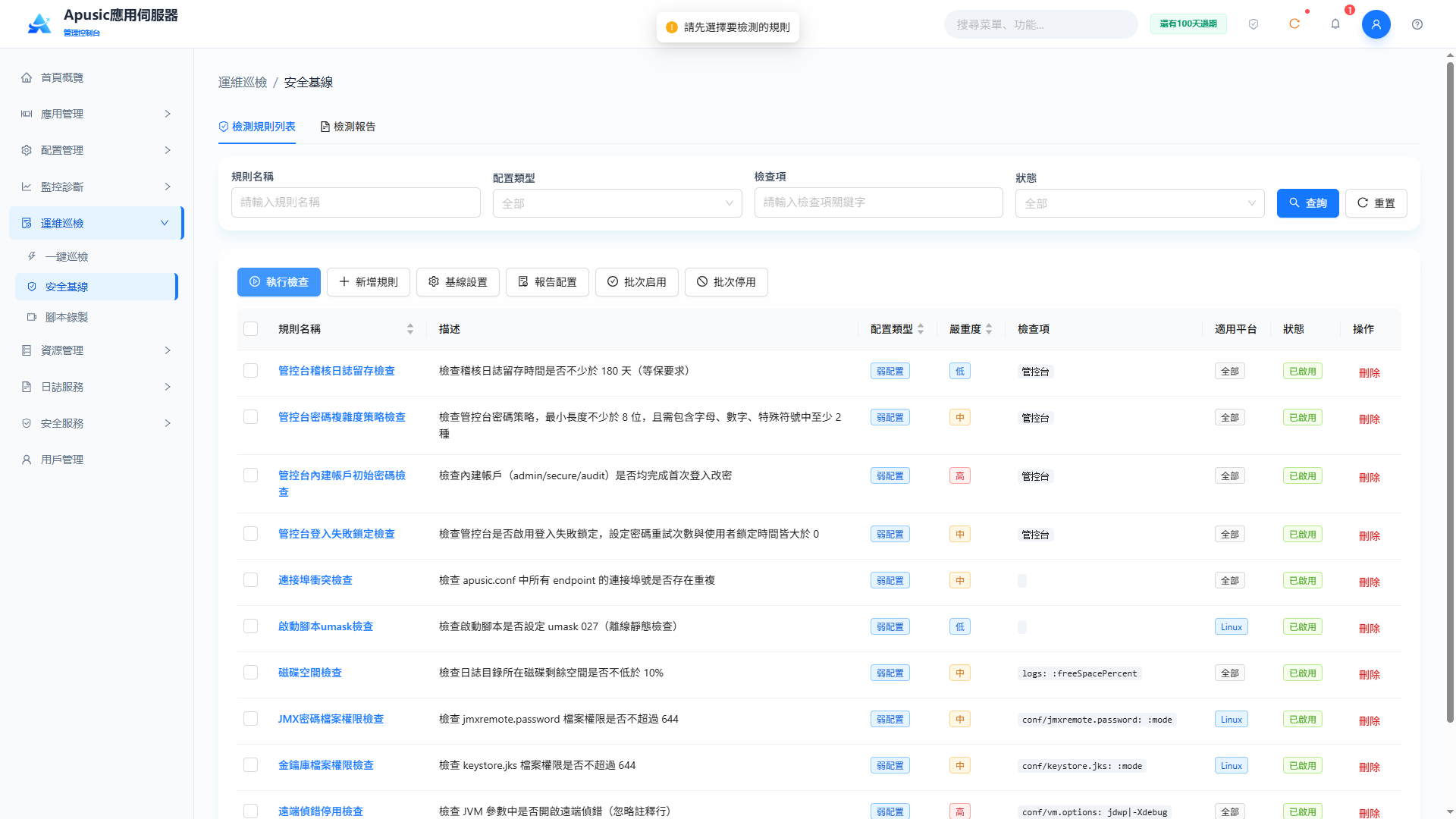Check the 管控台登入失敗鎖定檢查 row checkbox
This screenshot has height=819, width=1456.
(x=251, y=534)
